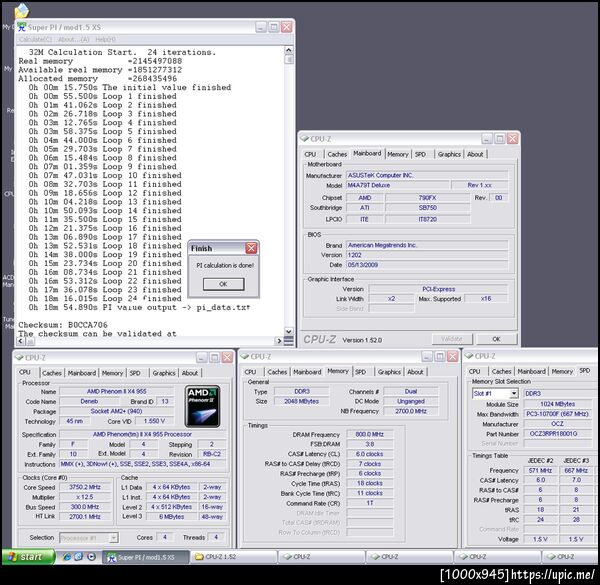
Task: Click the Super PI horizontal scroll right arrow
Action: click(x=279, y=341)
